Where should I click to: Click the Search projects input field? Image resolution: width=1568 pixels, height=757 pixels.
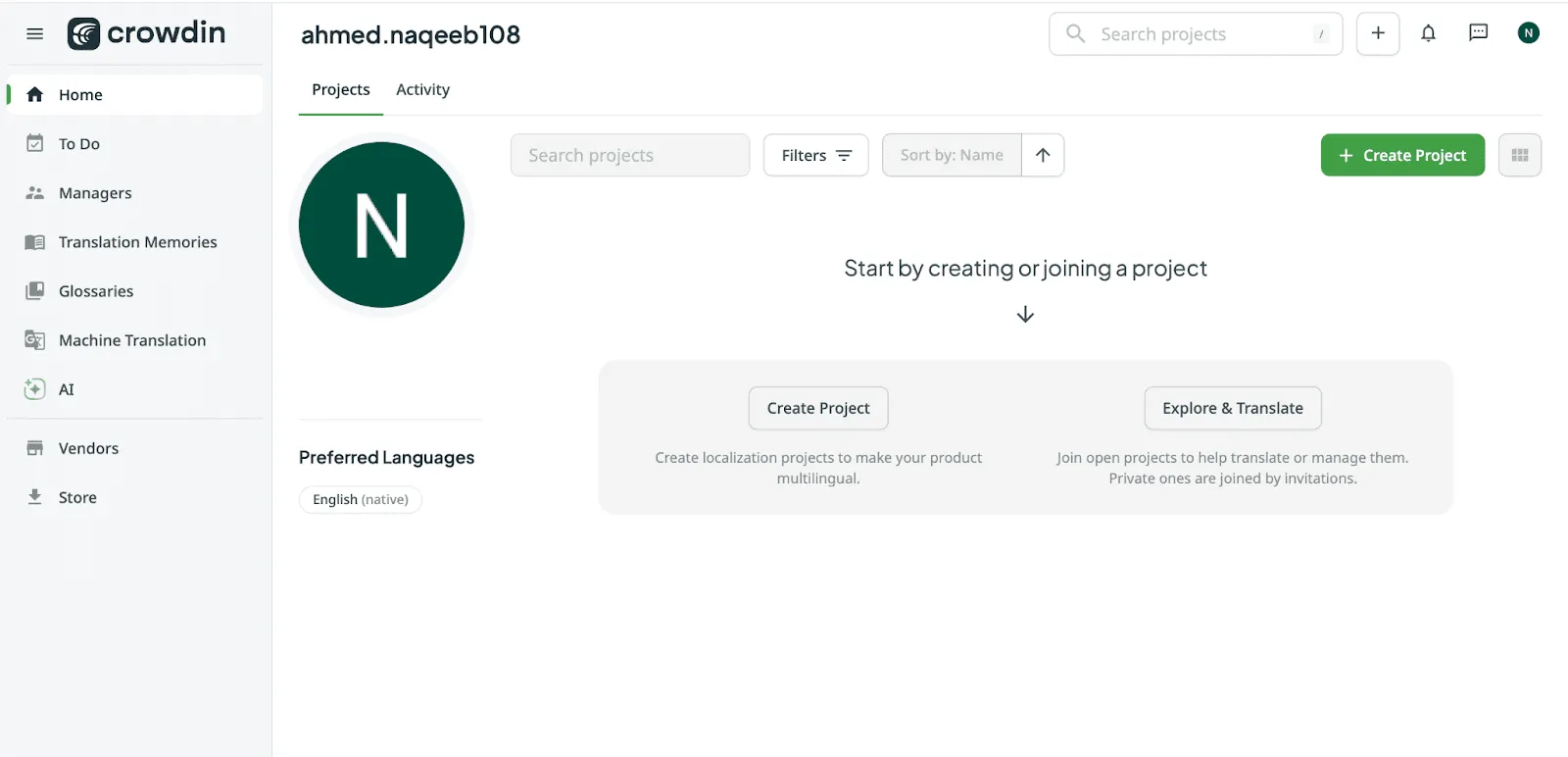coord(629,155)
